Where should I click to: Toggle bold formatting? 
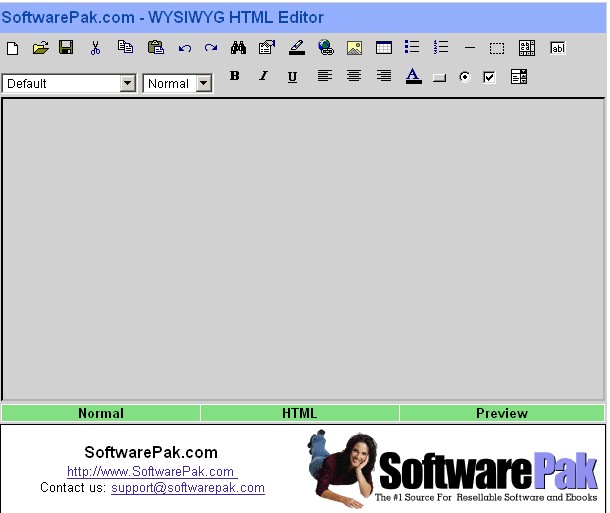click(235, 77)
